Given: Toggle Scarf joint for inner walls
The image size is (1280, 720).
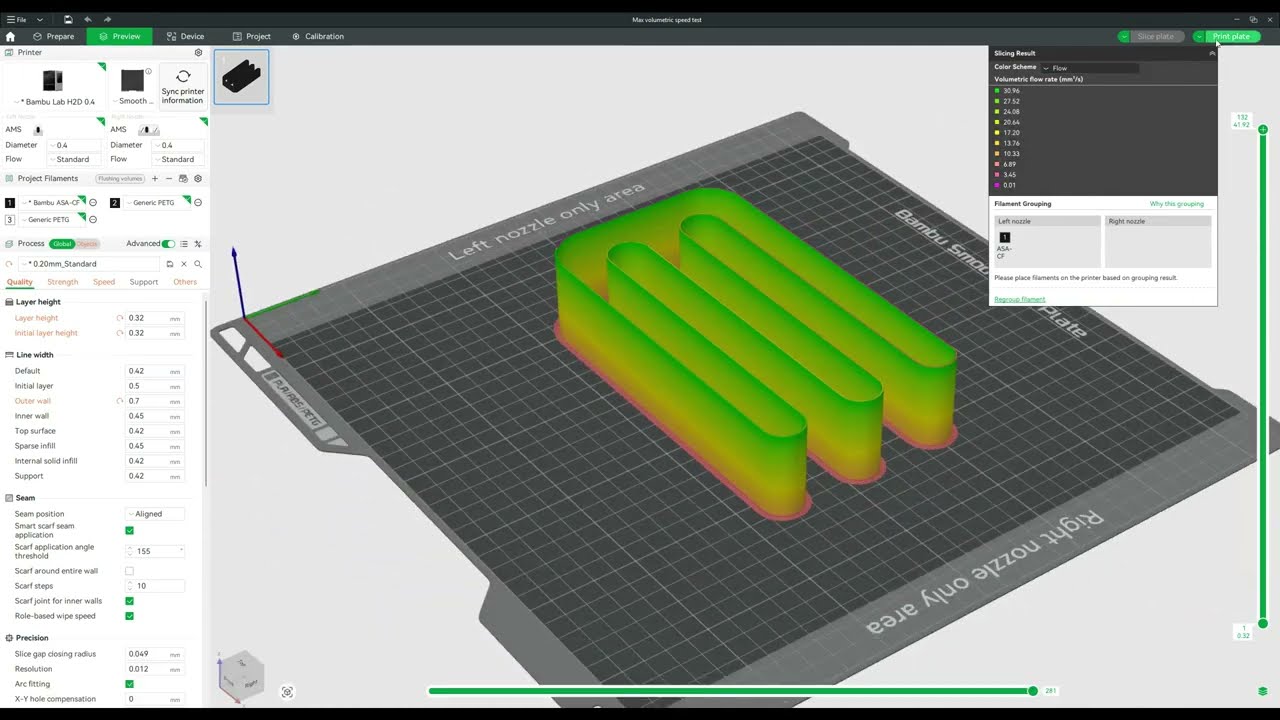Looking at the screenshot, I should (x=129, y=601).
